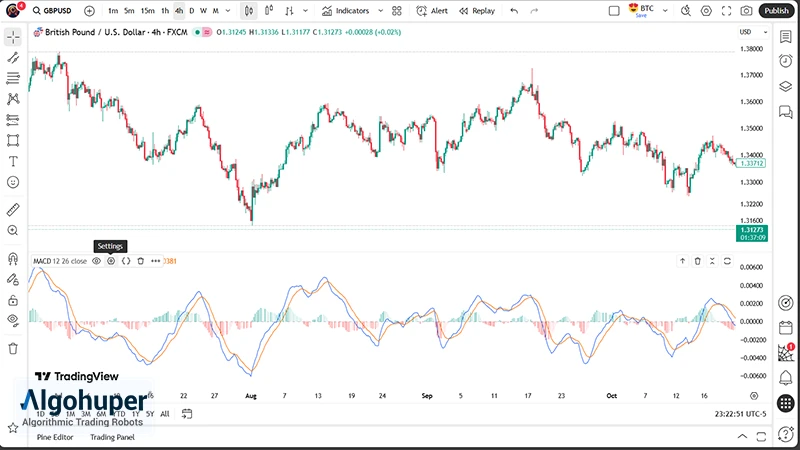Click the GBPUSD symbol search field
This screenshot has width=800, height=450.
pyautogui.click(x=54, y=11)
